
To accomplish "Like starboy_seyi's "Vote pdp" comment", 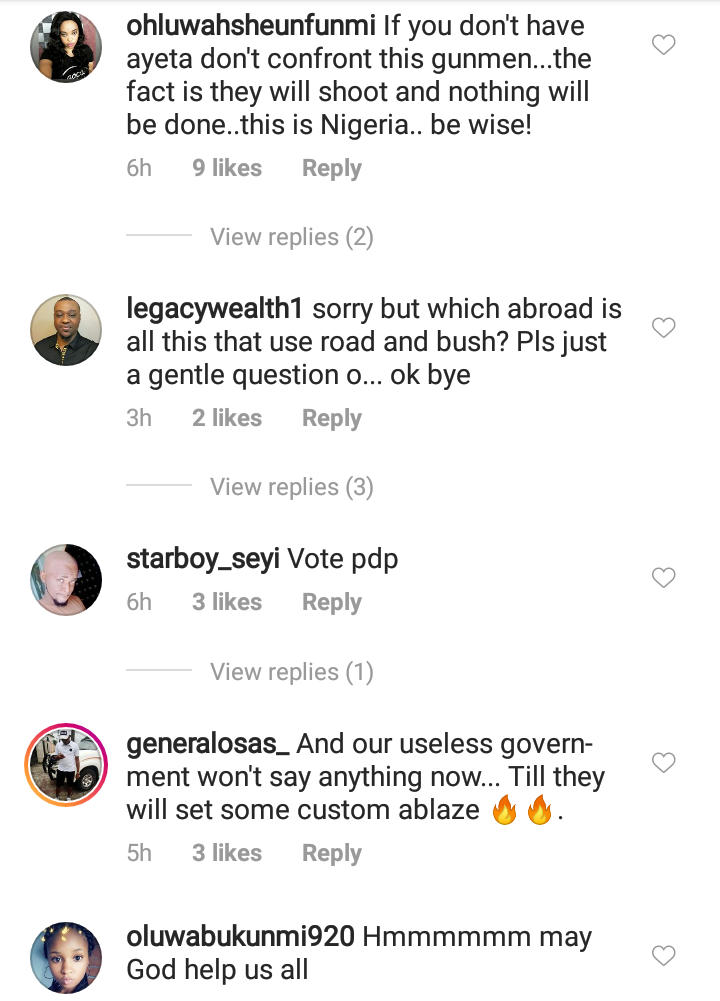I will (x=663, y=578).
